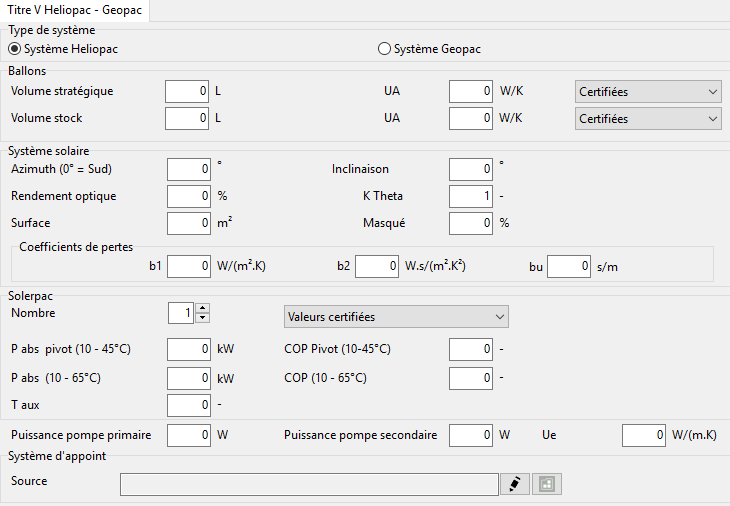Click the Volume stock input field

coord(187,118)
